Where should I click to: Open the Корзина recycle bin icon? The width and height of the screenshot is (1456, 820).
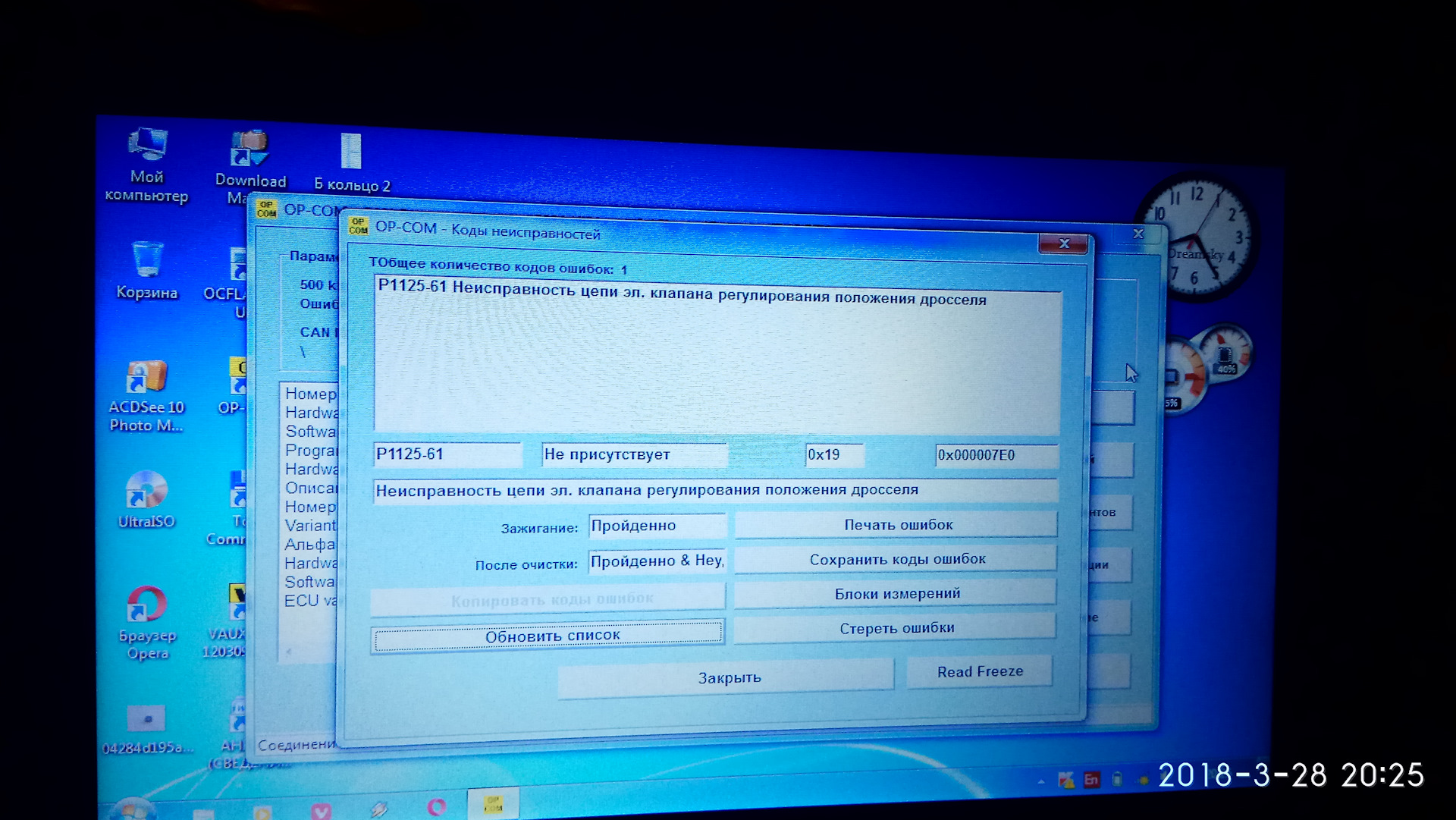pyautogui.click(x=147, y=269)
